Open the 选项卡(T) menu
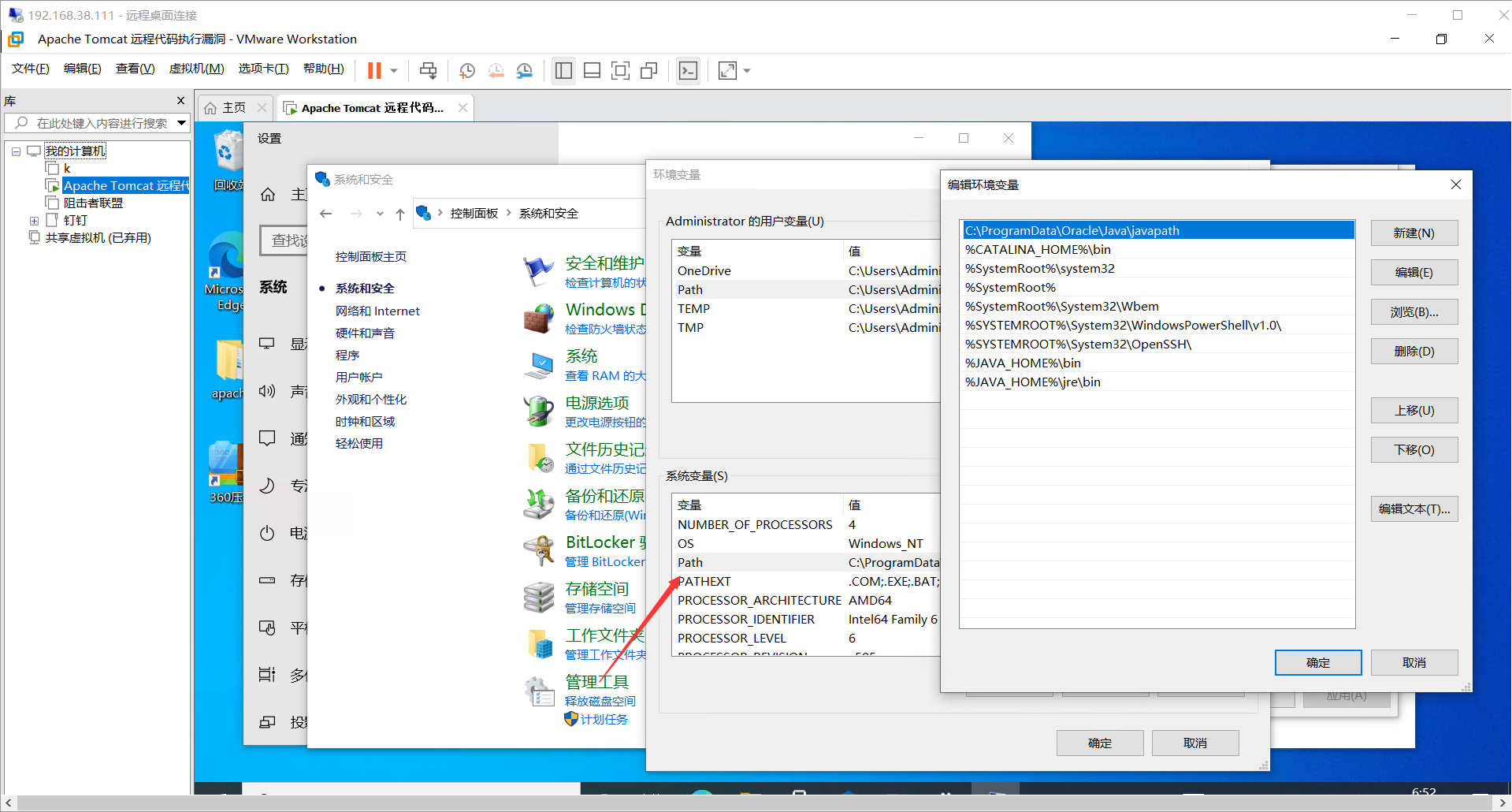 click(263, 69)
